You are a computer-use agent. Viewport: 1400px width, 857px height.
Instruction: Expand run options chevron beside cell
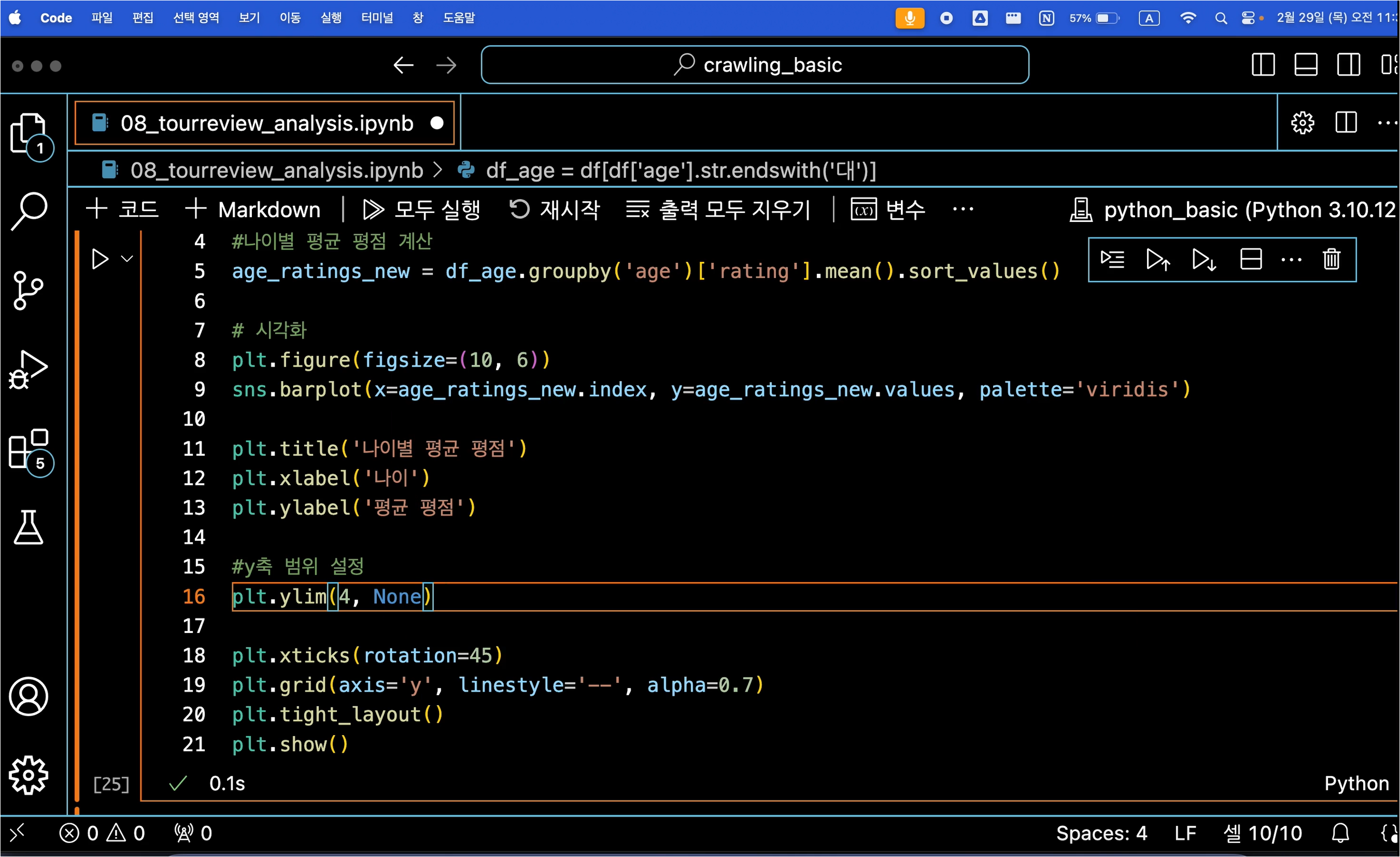point(128,259)
